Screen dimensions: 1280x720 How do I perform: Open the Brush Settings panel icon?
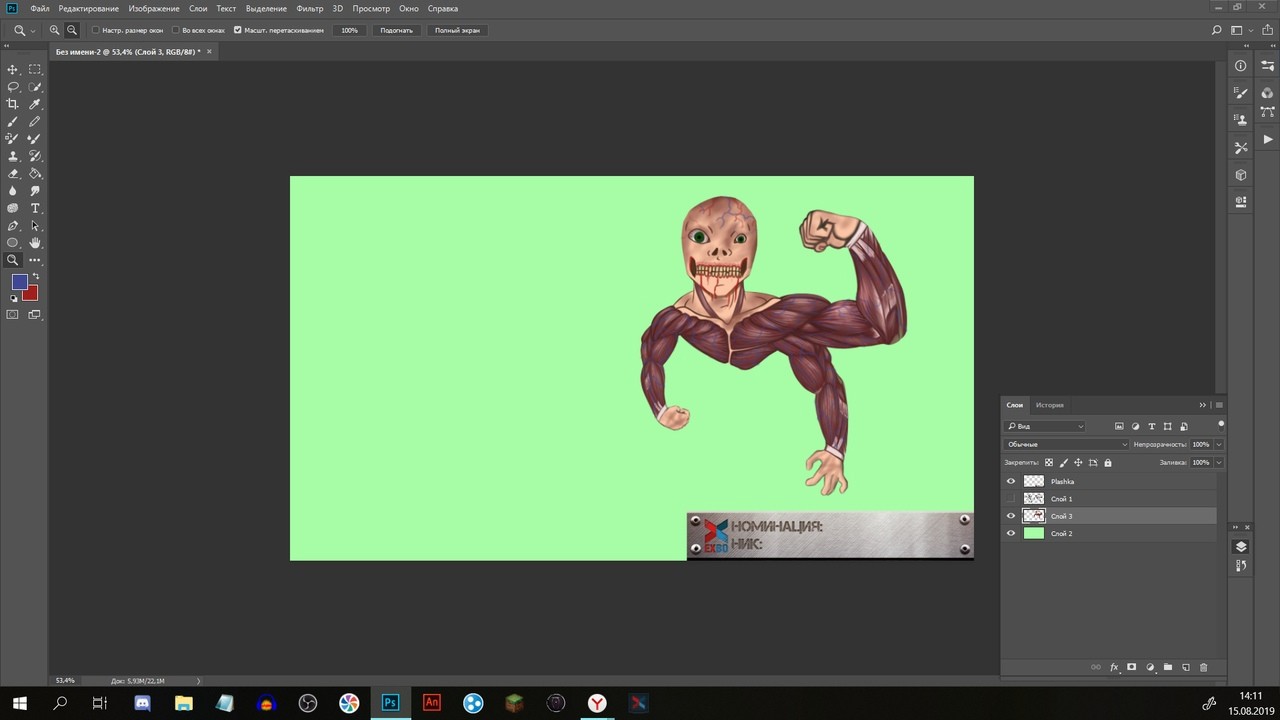pyautogui.click(x=1241, y=93)
